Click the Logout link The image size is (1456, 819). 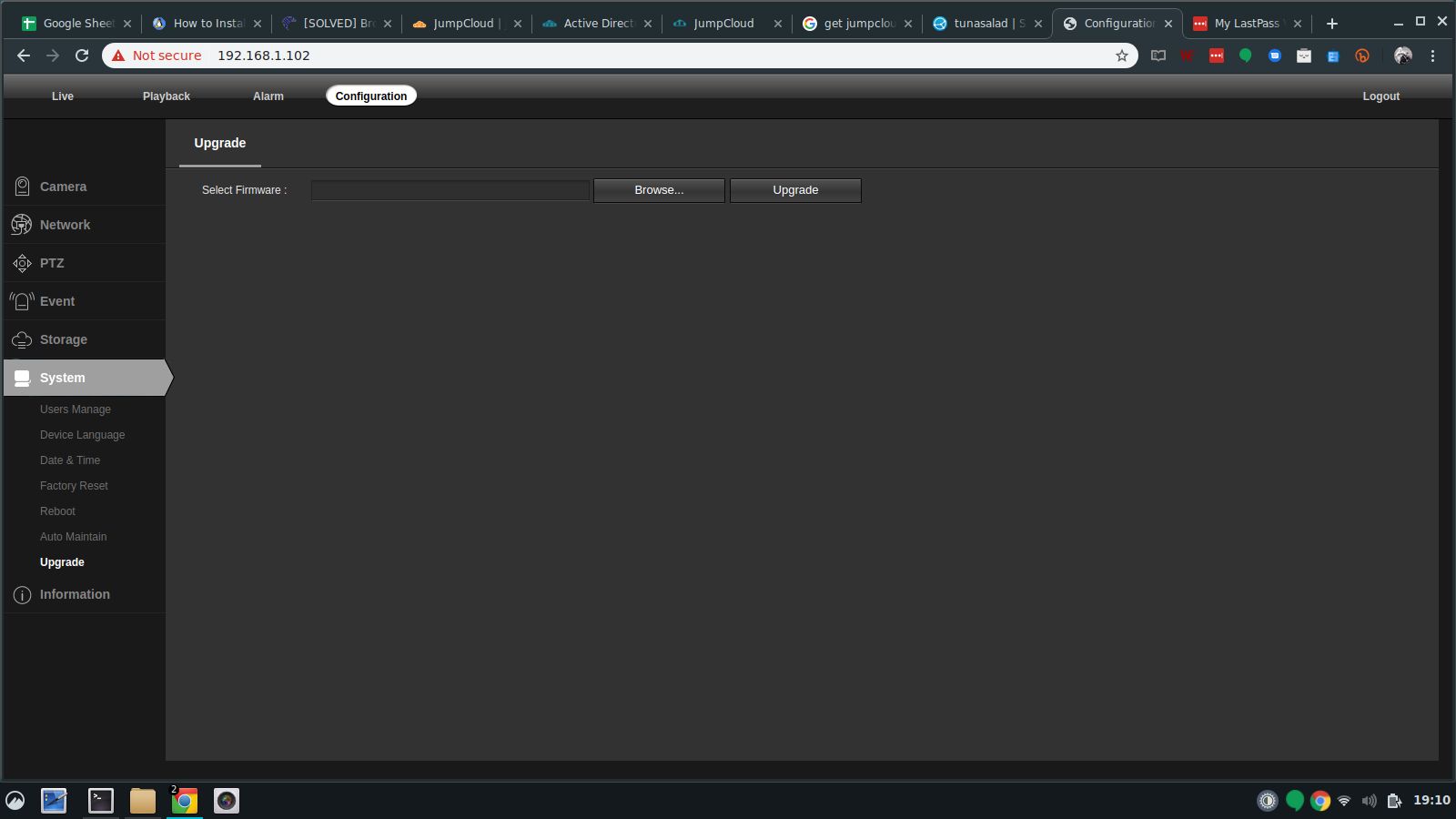tap(1380, 96)
